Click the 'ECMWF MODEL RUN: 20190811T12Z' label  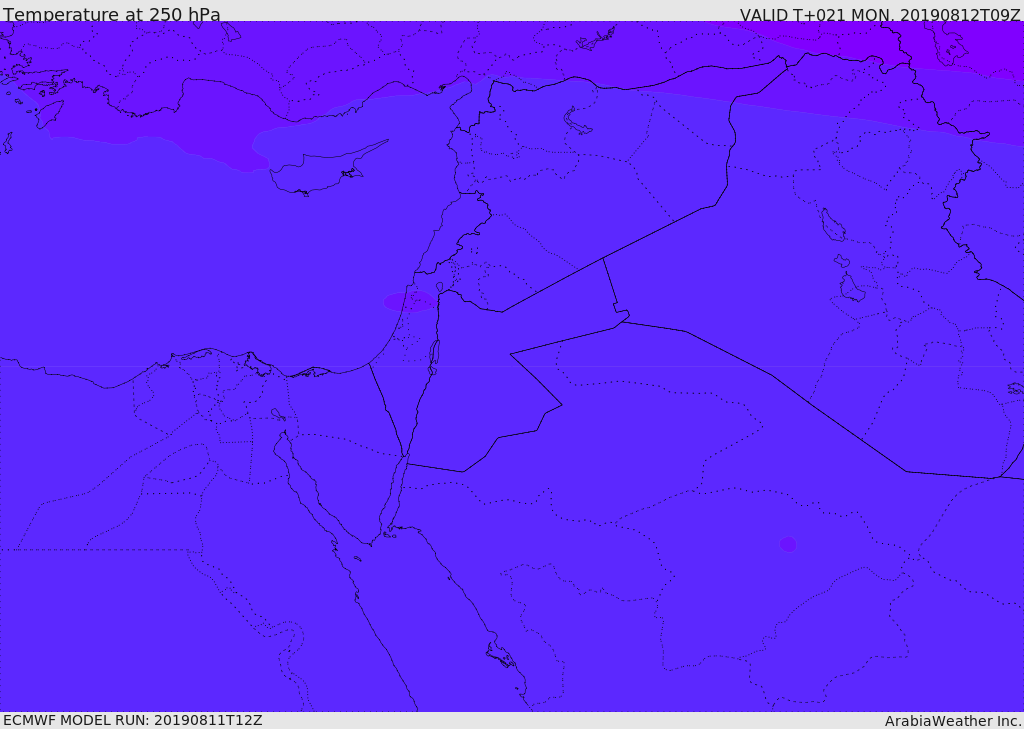tap(133, 720)
